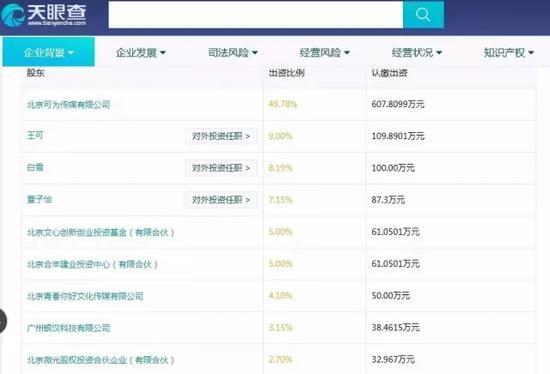The height and width of the screenshot is (374, 550).
Task: Open the 知识产权 menu
Action: tap(509, 53)
